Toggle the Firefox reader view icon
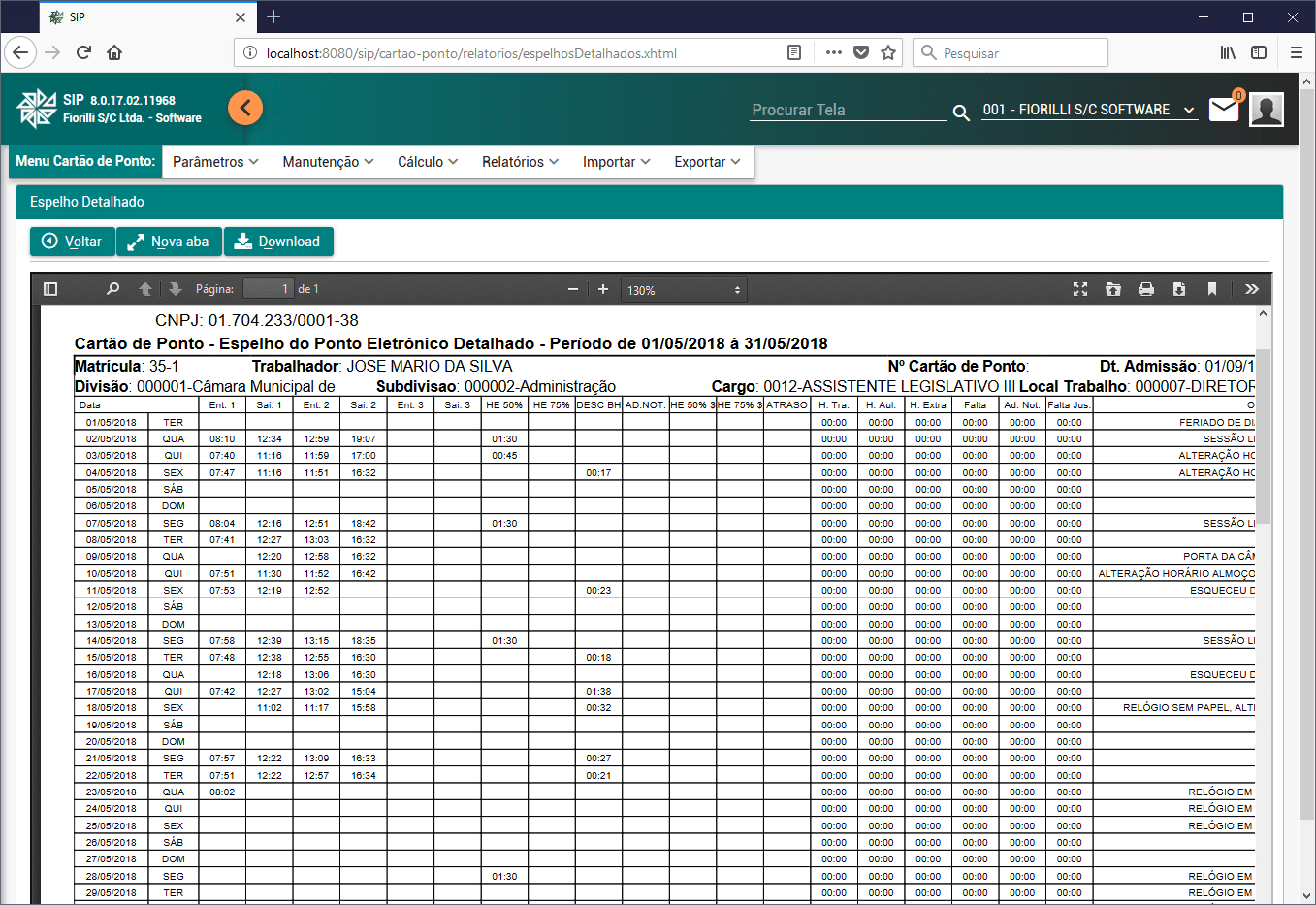 click(x=794, y=52)
